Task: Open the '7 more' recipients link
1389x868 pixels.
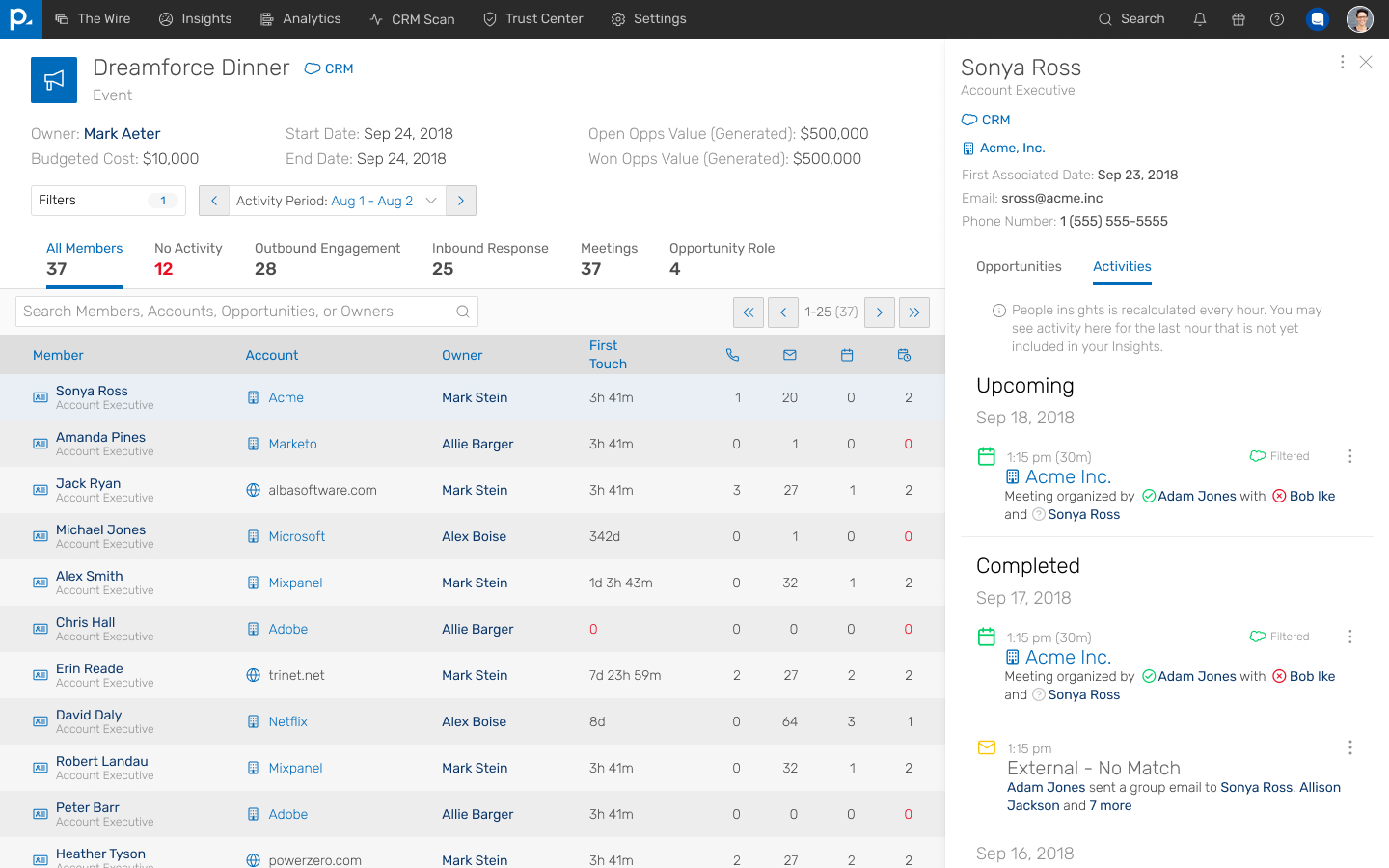Action: [1110, 806]
